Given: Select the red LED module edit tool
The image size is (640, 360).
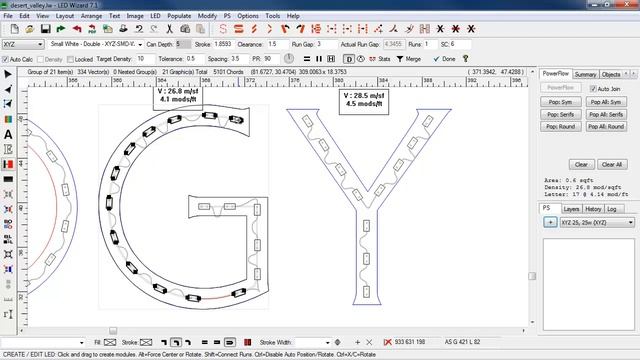Looking at the screenshot, I should pos(8,164).
